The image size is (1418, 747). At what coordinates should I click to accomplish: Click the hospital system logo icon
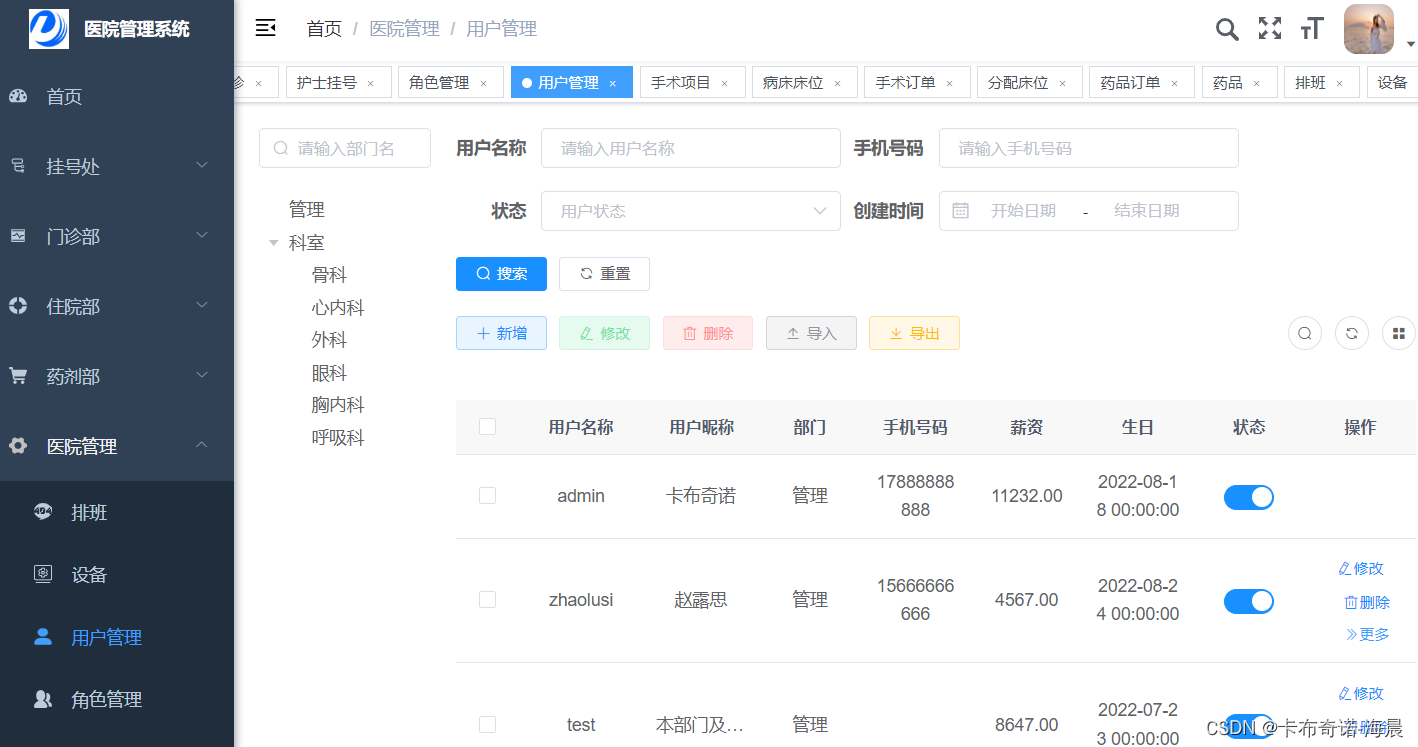(x=49, y=29)
